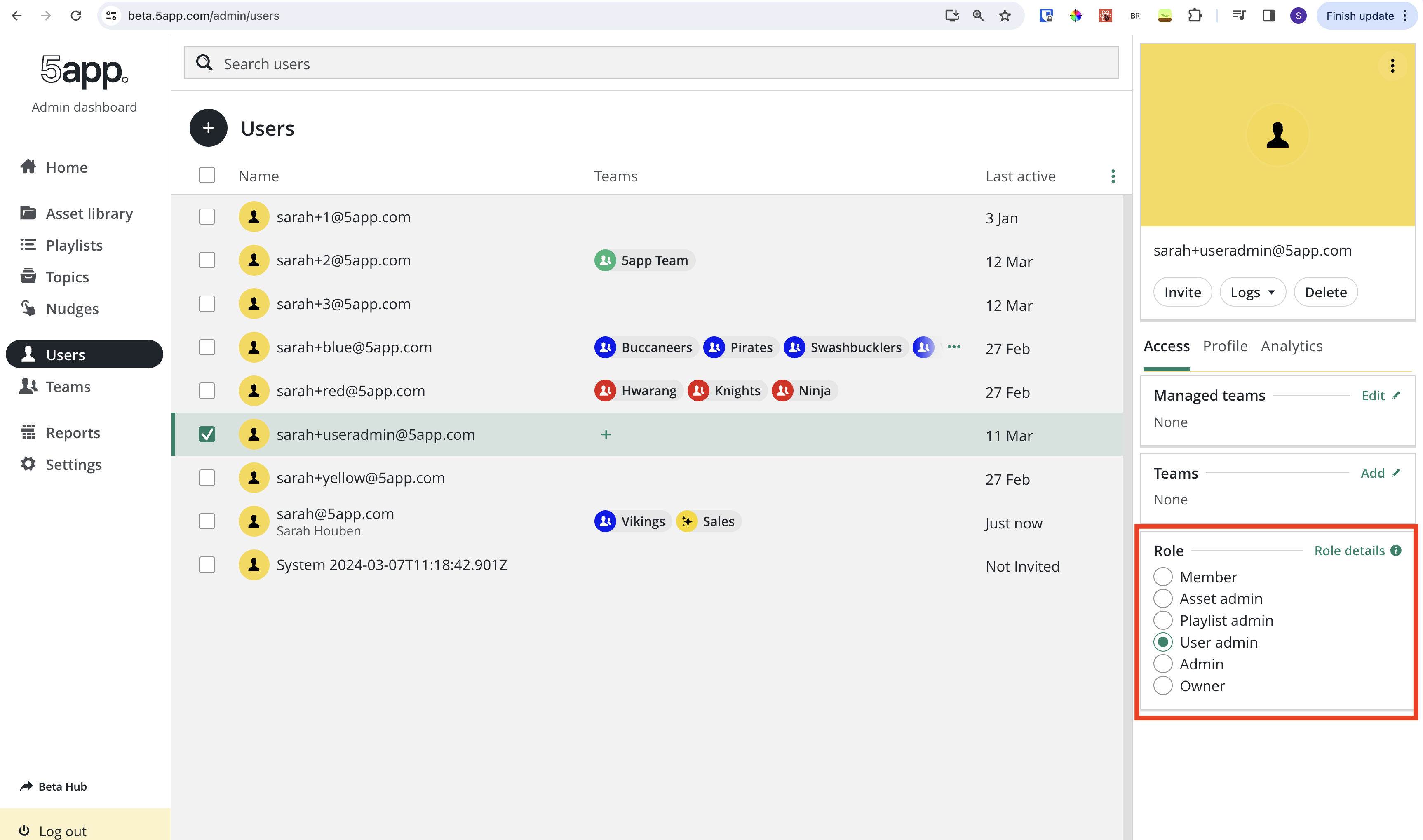
Task: Open the Home page in sidebar
Action: 54,168
